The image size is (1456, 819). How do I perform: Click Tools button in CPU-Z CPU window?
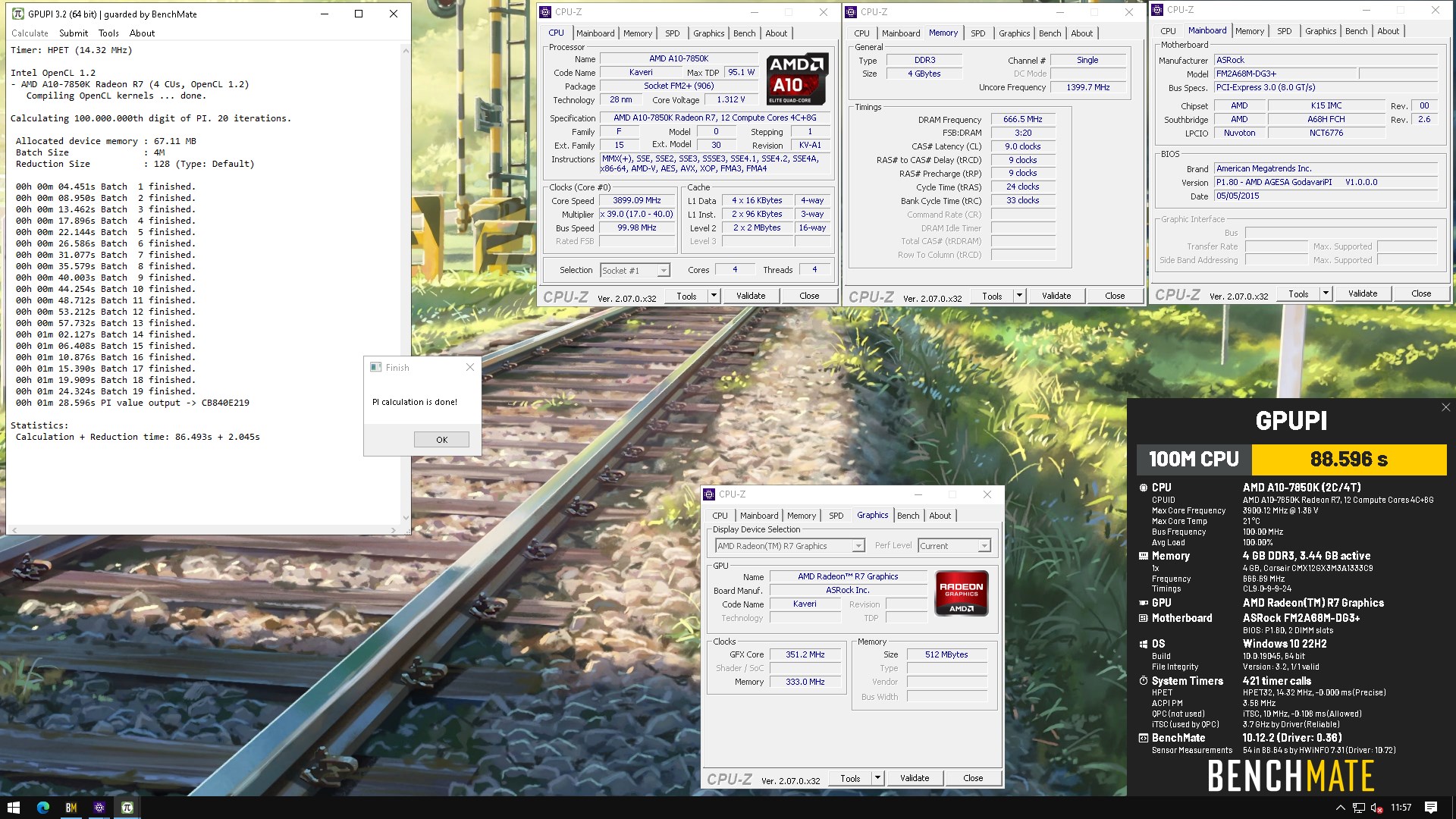pyautogui.click(x=686, y=296)
